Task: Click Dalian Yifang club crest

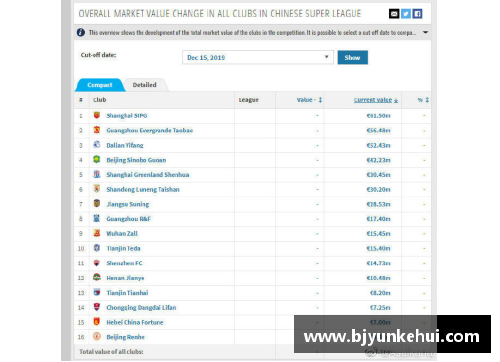Action: (x=97, y=145)
